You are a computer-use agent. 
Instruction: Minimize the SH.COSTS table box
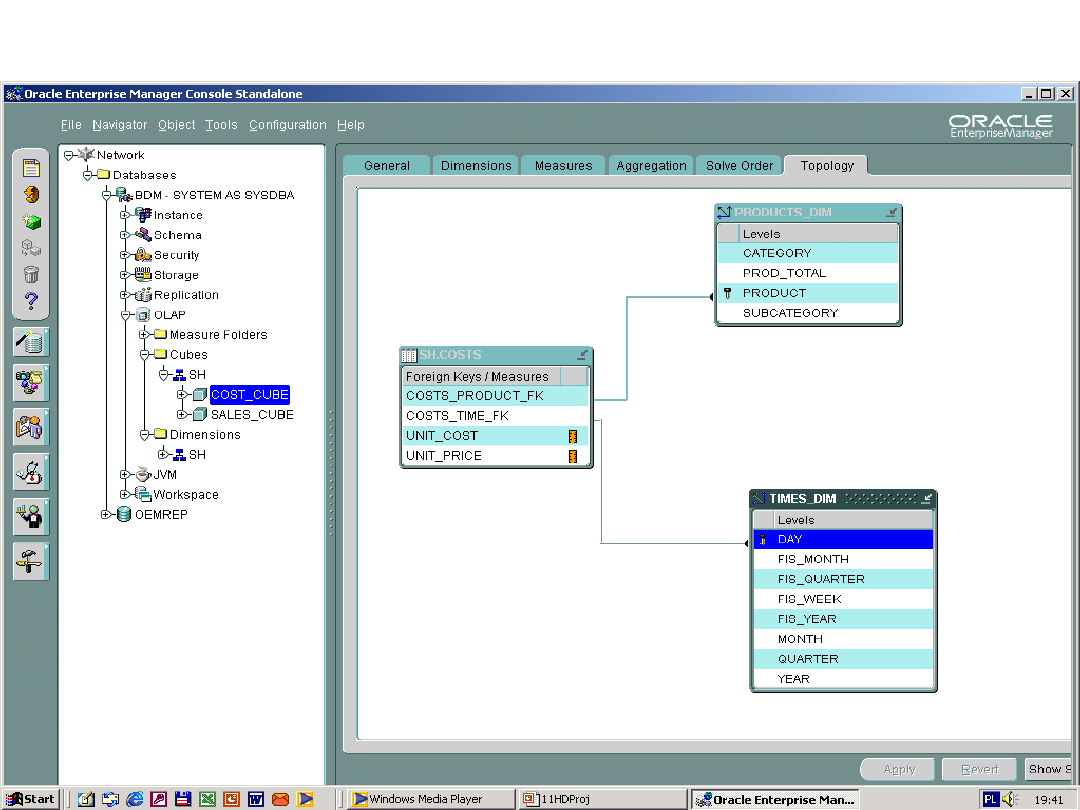click(582, 355)
